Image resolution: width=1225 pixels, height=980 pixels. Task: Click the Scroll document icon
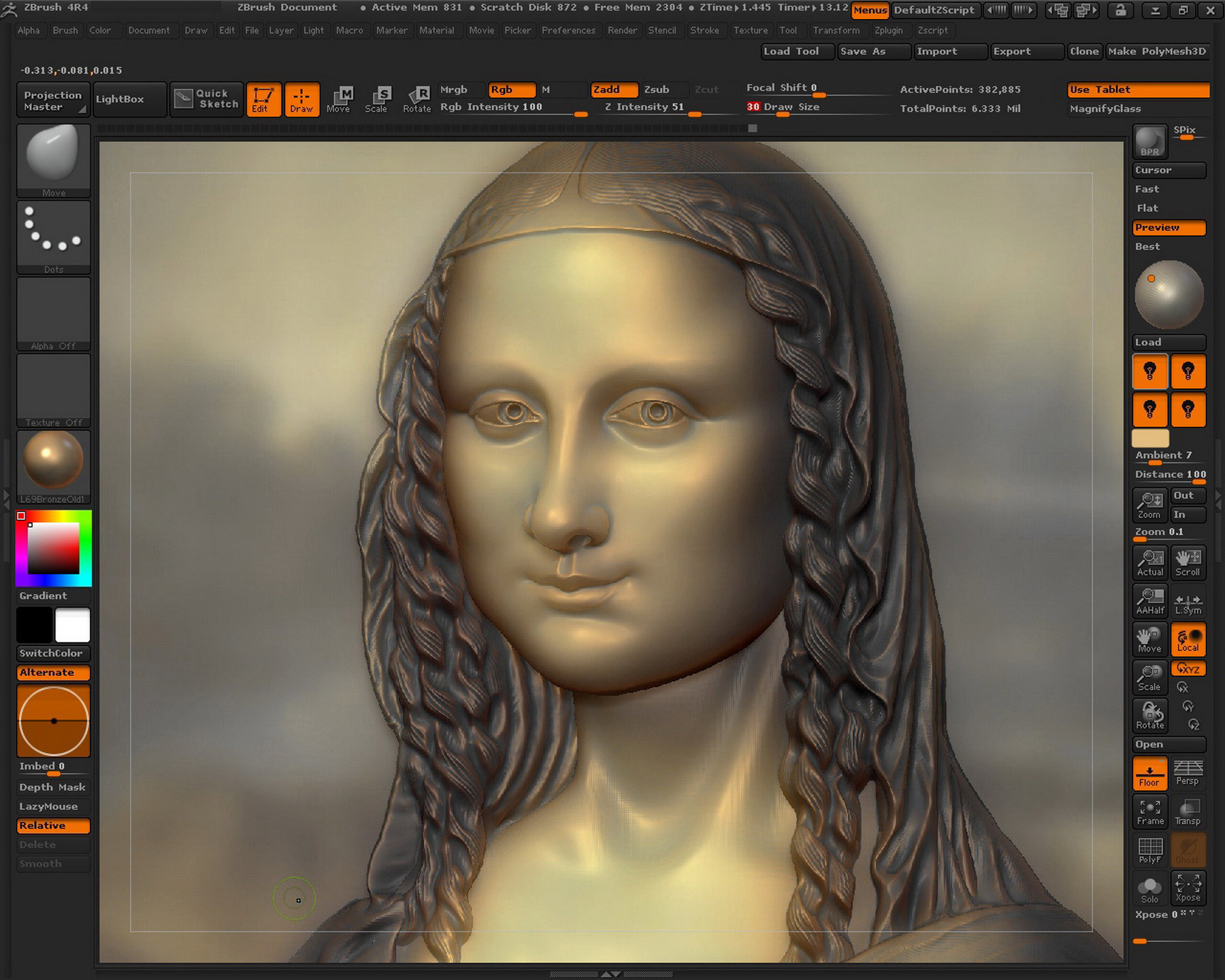coord(1188,563)
